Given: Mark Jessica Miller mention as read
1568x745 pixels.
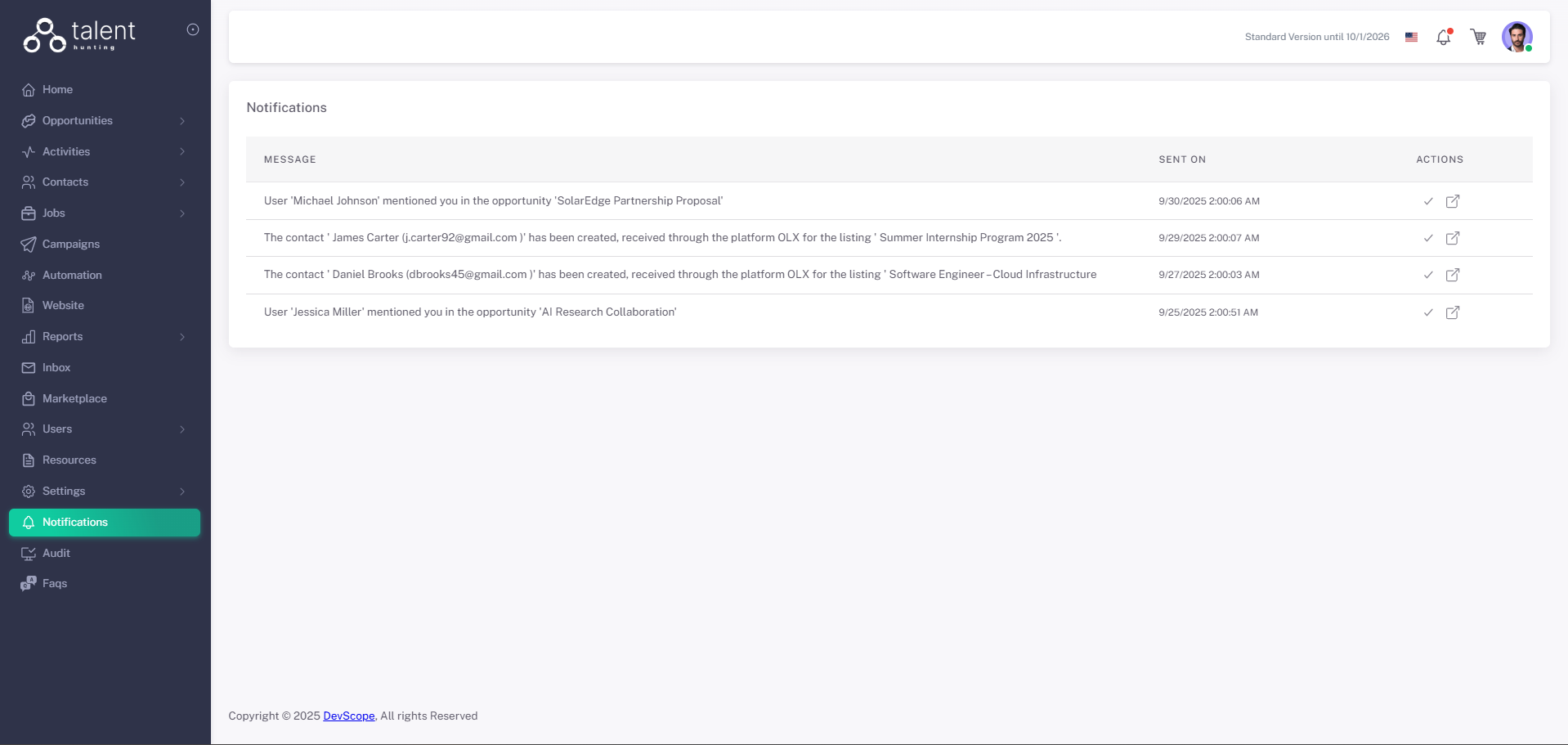Looking at the screenshot, I should point(1427,312).
